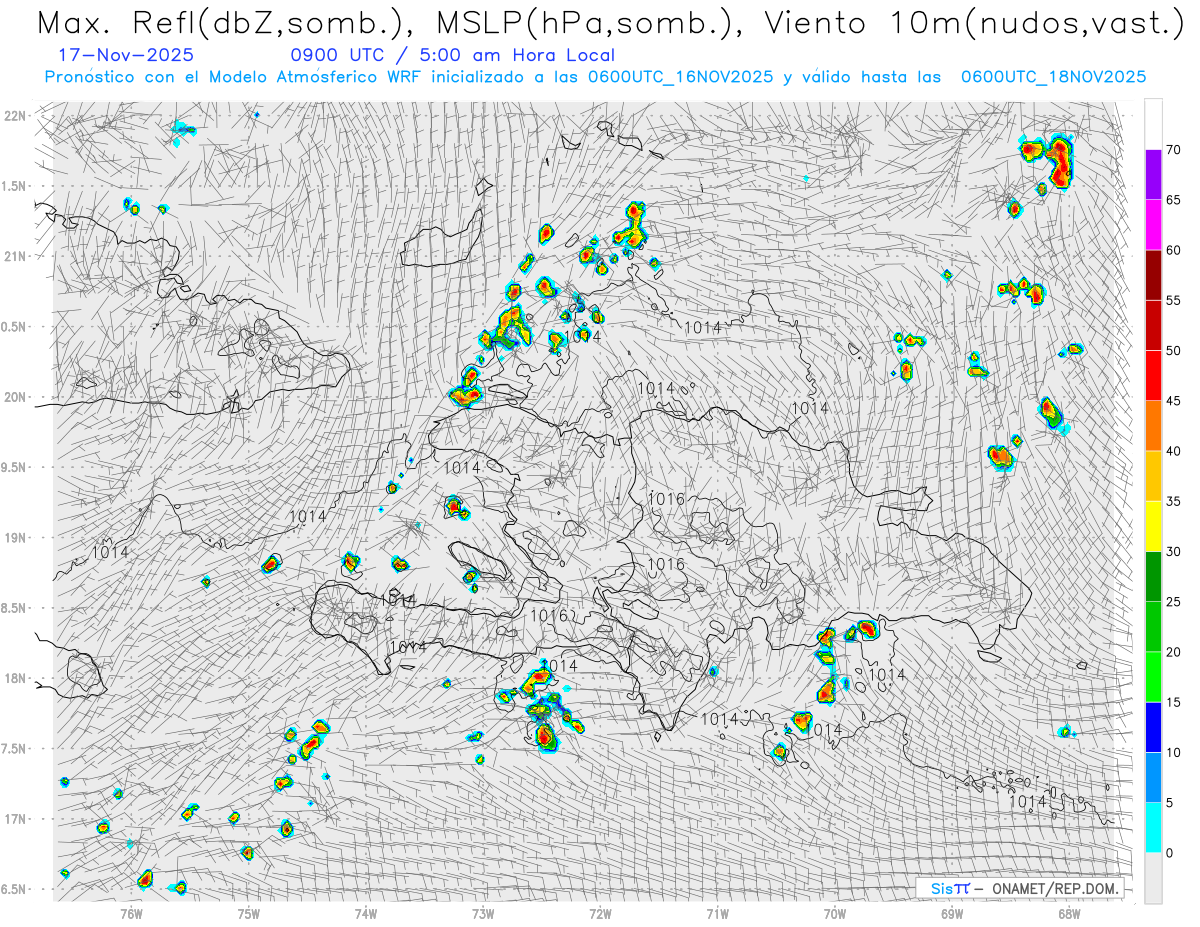Select the orange 40–45 dBZ colorbar segment

point(1153,426)
